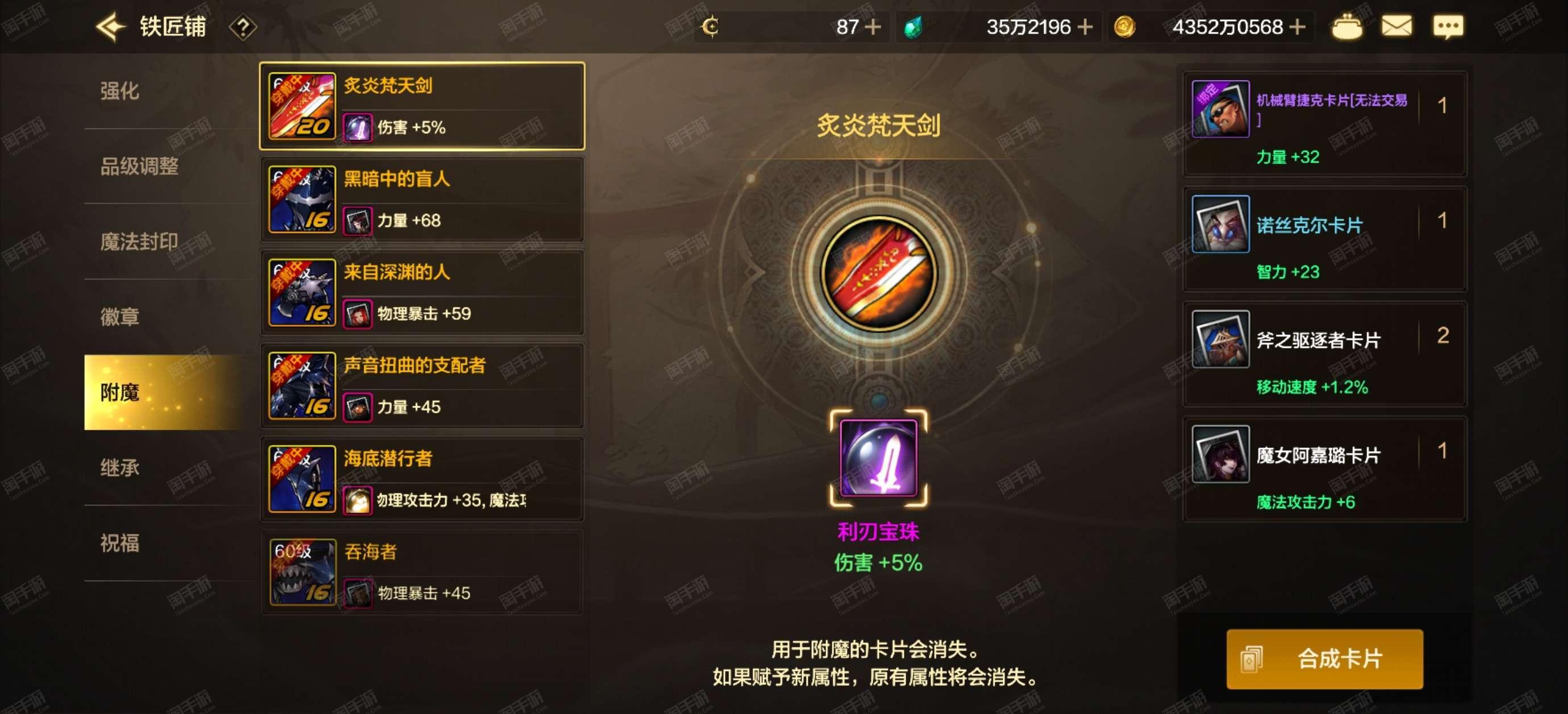Click the 合成卡片 button
The height and width of the screenshot is (714, 1568).
1324,658
